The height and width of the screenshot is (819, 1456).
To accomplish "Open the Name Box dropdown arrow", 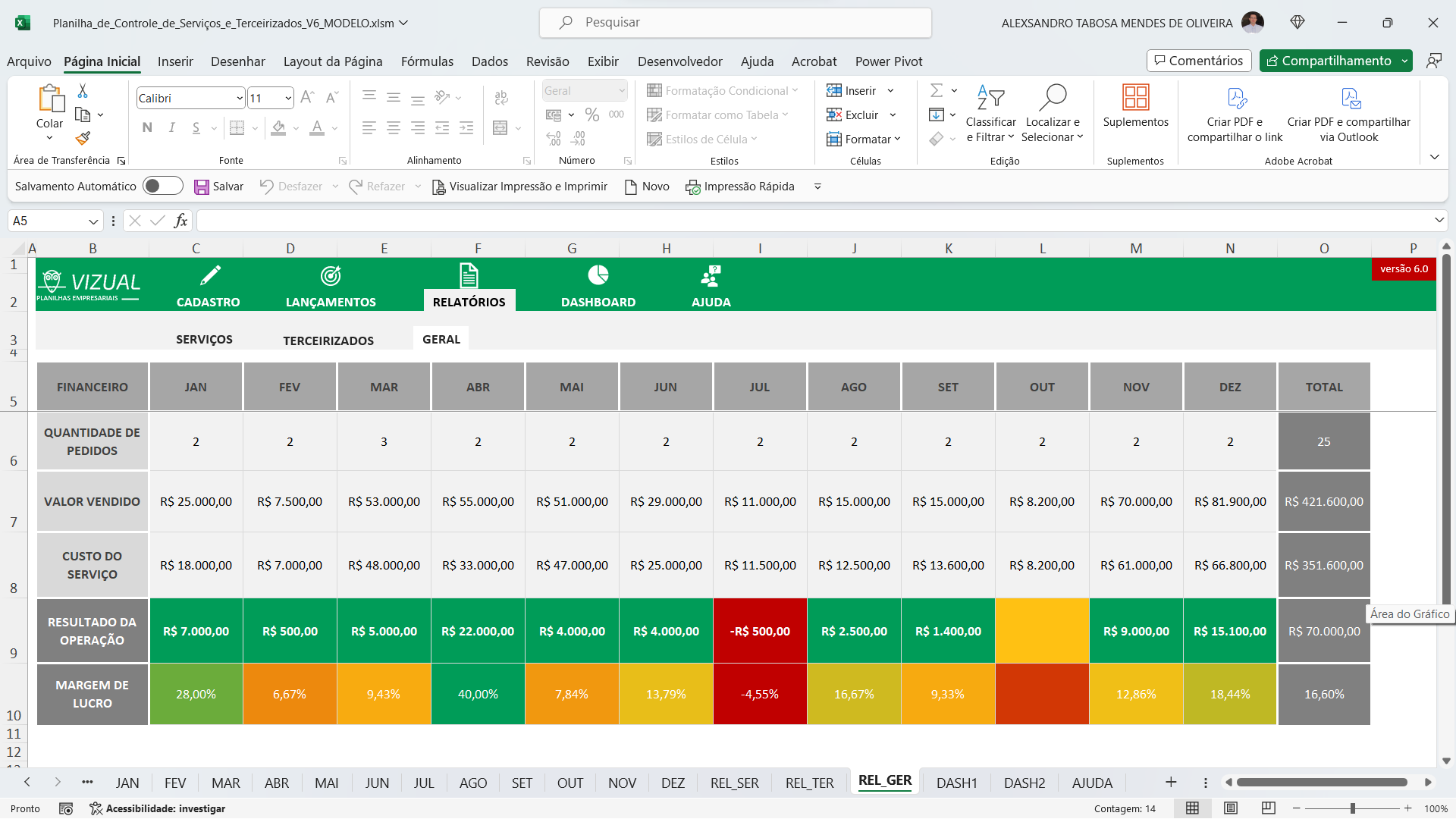I will click(93, 221).
